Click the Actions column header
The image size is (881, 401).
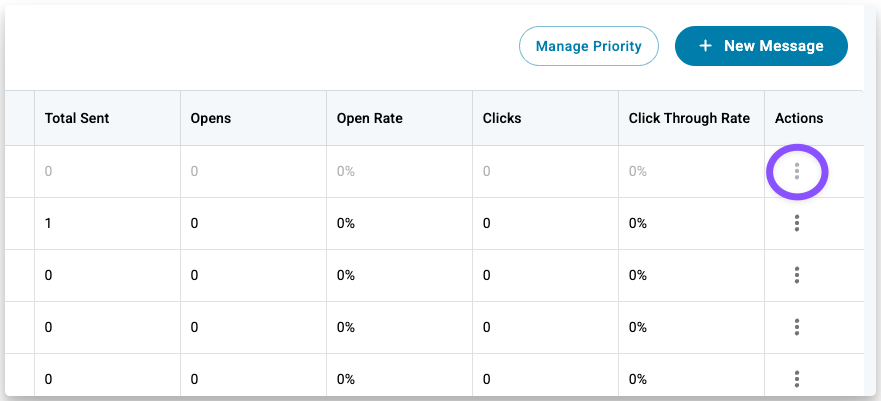[799, 118]
